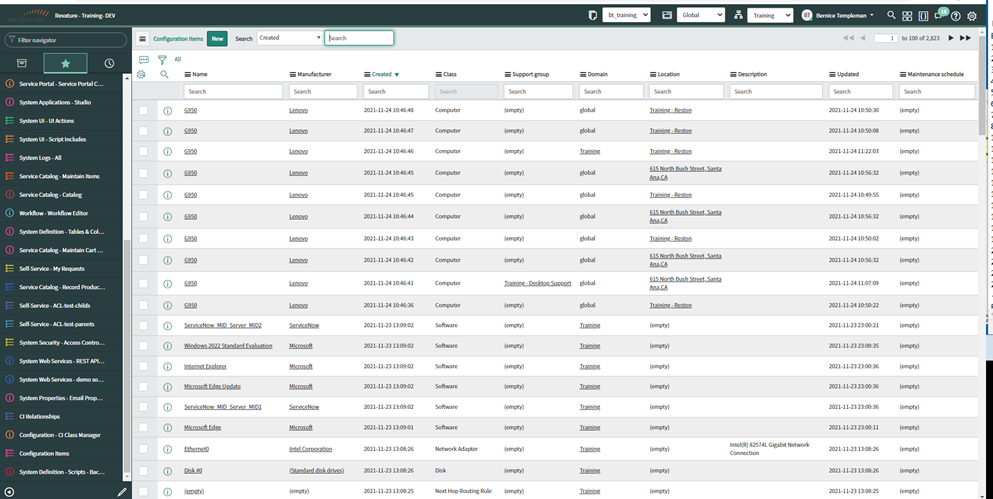Open the Windows 2022 Standard Evaluation record
The image size is (993, 499).
coord(228,346)
